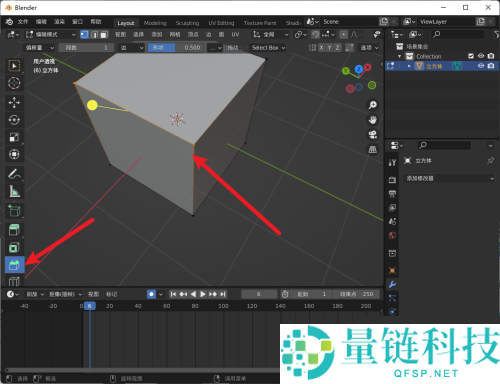Select the Add Cube tool

(x=14, y=211)
